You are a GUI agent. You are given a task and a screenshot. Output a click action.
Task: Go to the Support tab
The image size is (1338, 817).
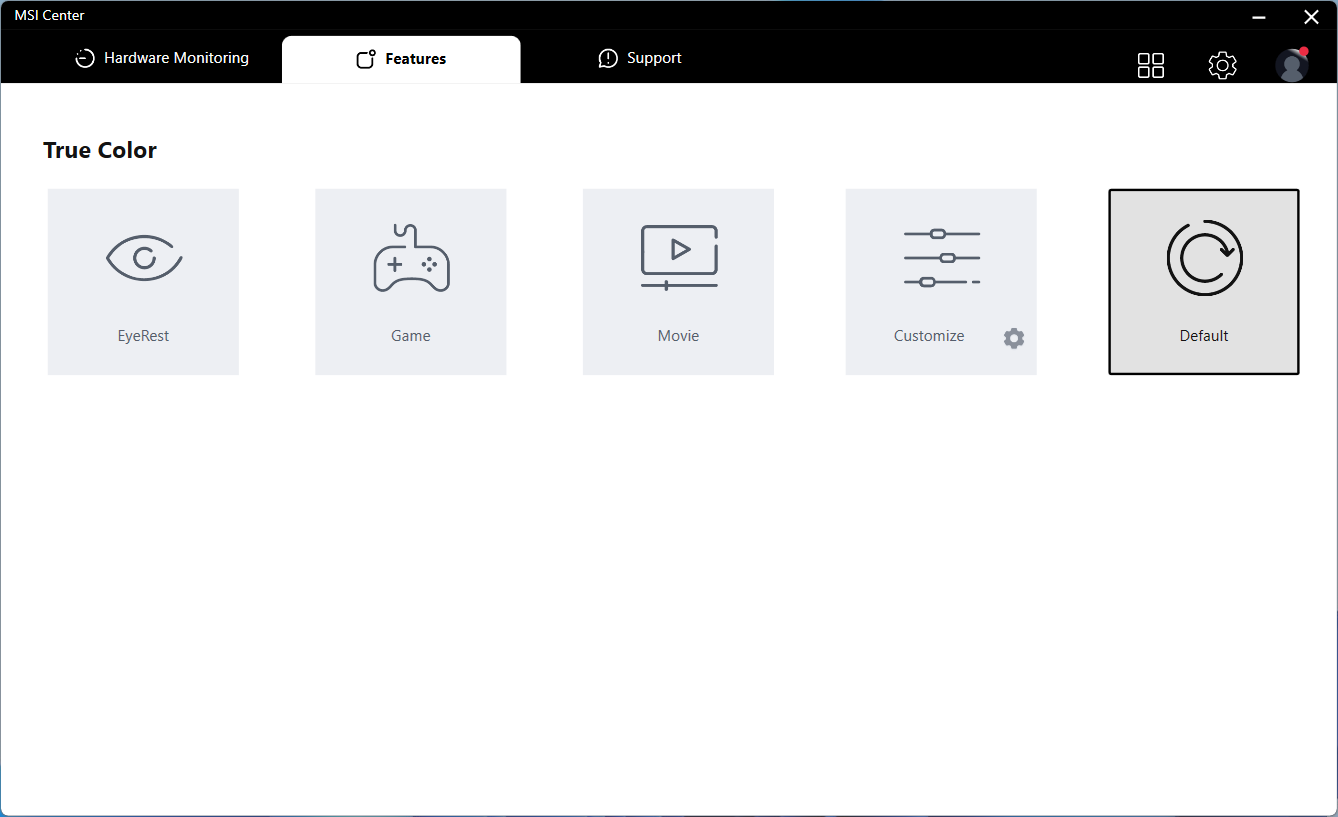point(640,58)
